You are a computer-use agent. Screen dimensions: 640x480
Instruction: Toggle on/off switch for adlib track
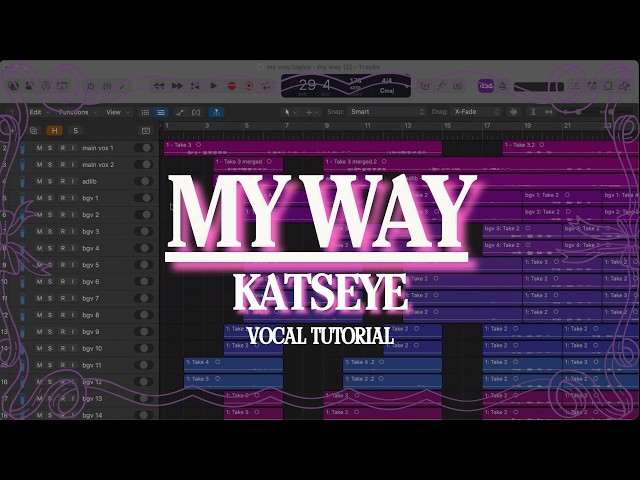pyautogui.click(x=144, y=181)
